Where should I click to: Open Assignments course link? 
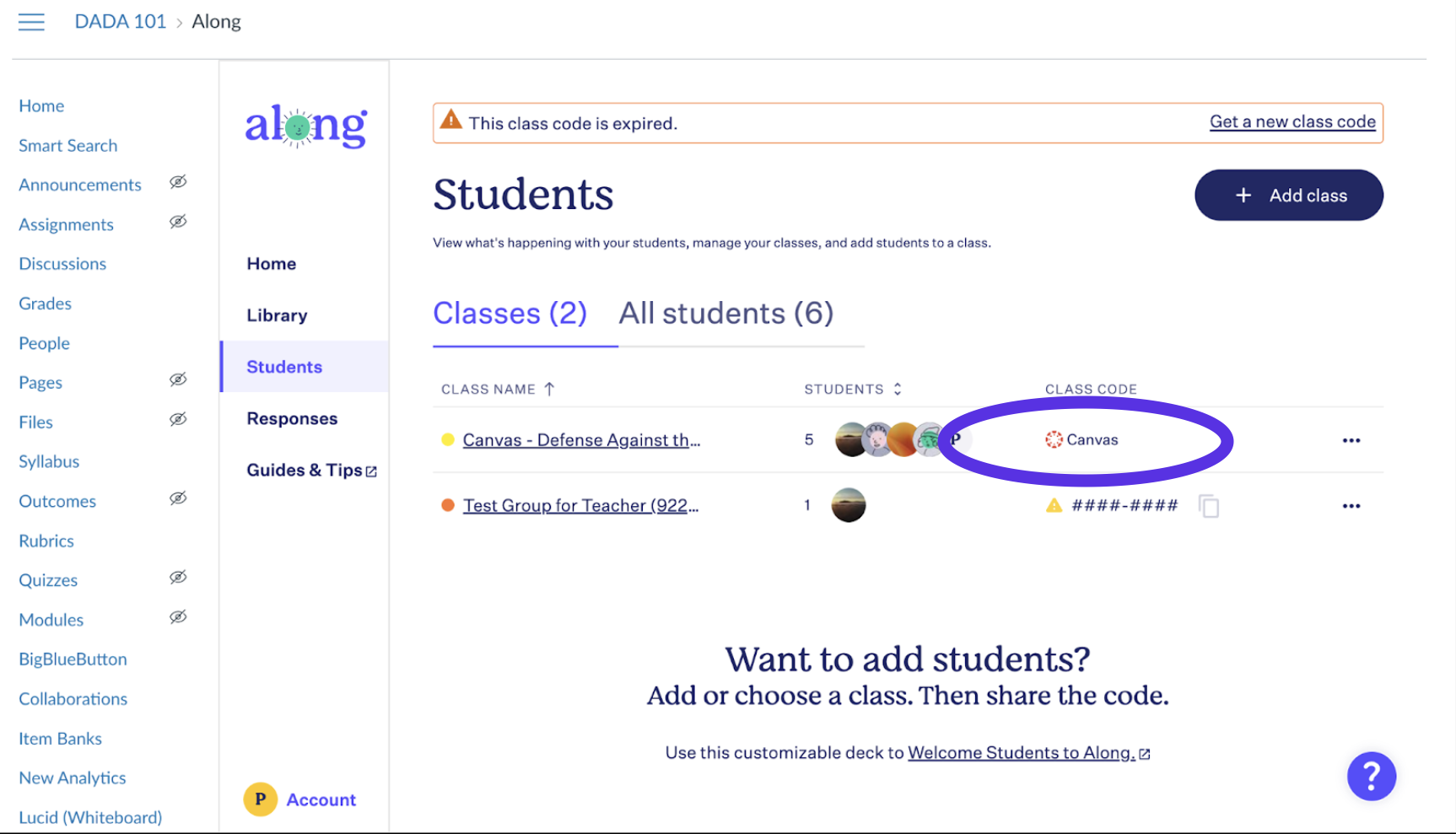click(x=66, y=224)
